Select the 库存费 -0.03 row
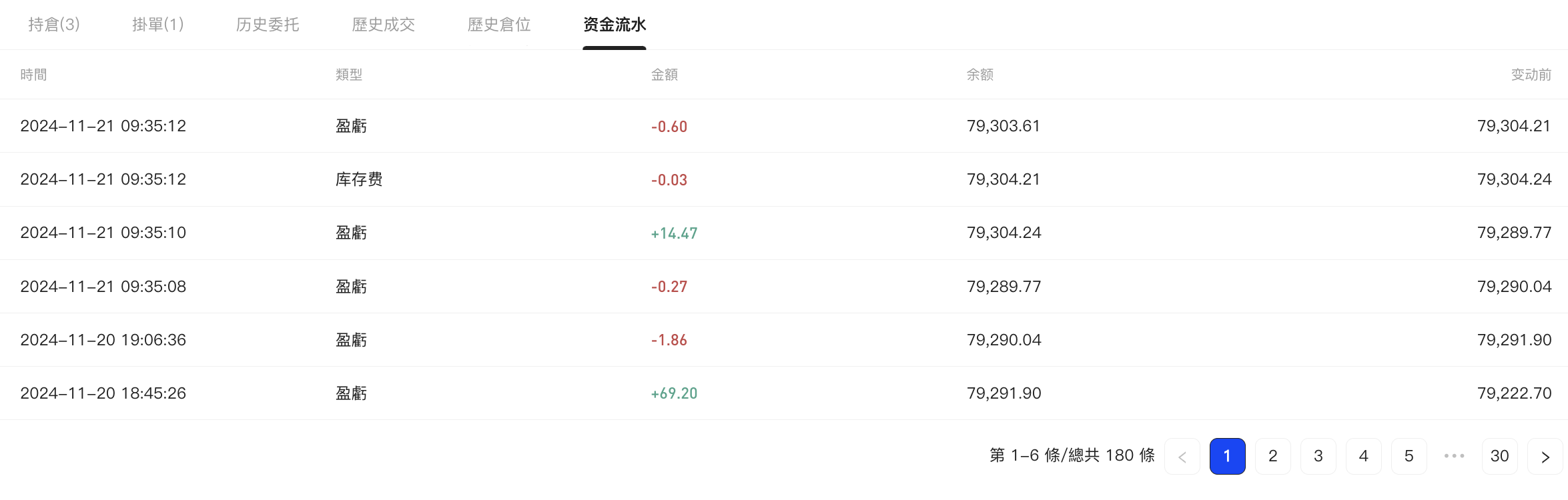Screen dimensions: 1568x500 coord(784,179)
